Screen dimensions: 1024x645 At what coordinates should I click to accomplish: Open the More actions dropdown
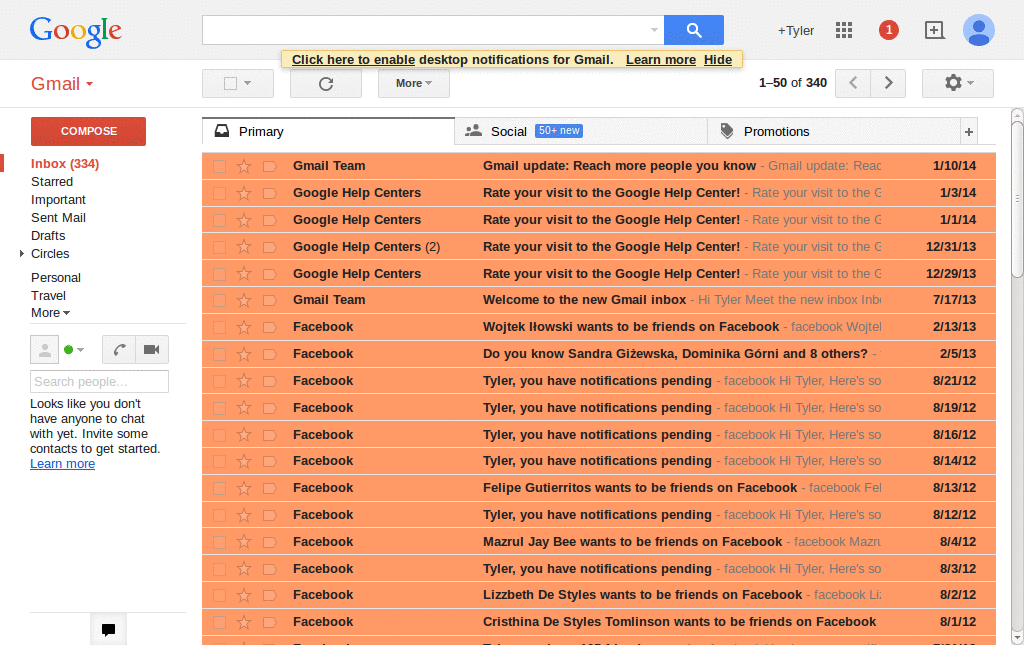click(x=413, y=84)
